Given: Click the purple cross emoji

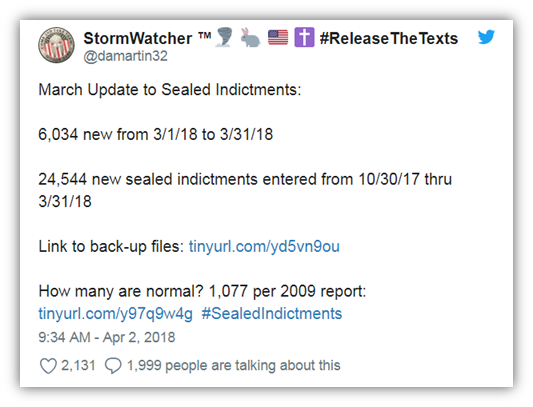Looking at the screenshot, I should pyautogui.click(x=304, y=37).
